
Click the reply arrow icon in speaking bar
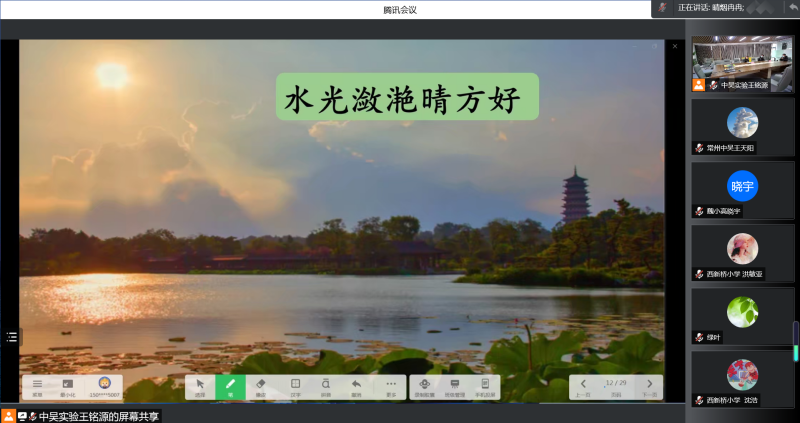793,7
